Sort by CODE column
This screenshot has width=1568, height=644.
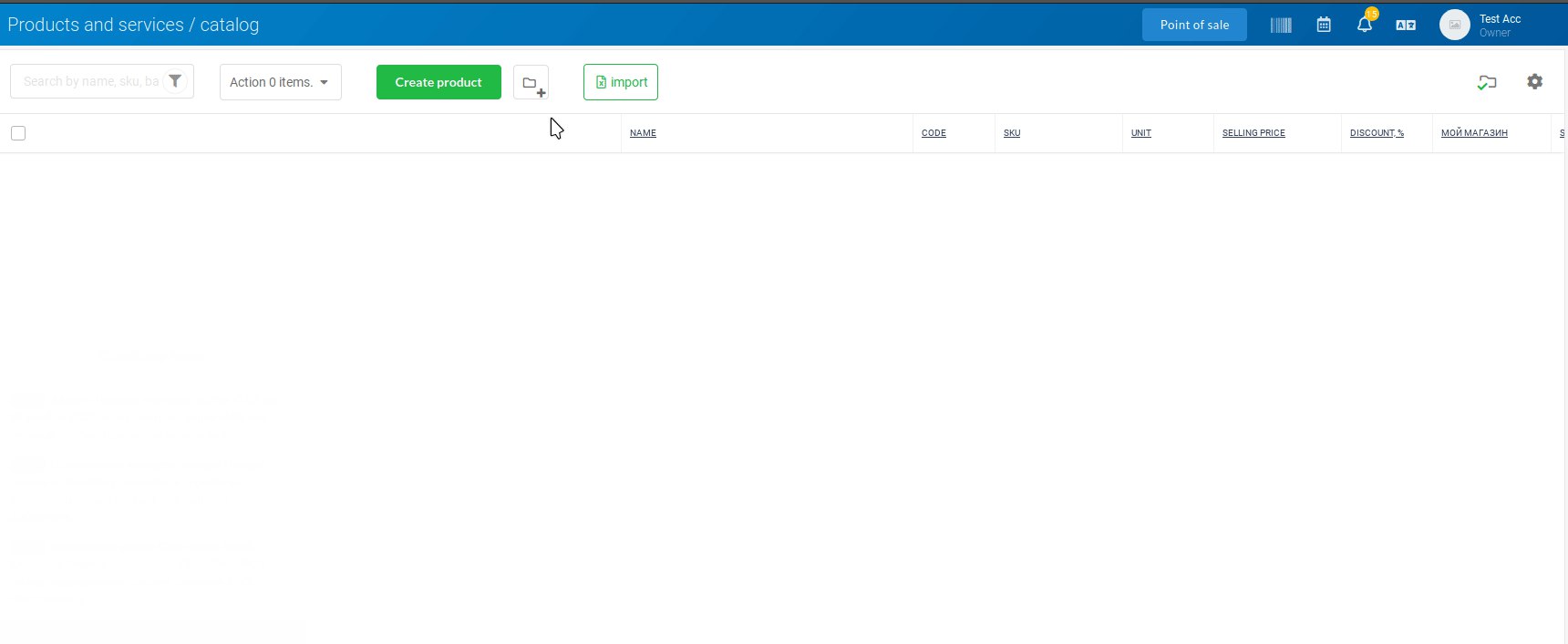(x=934, y=133)
